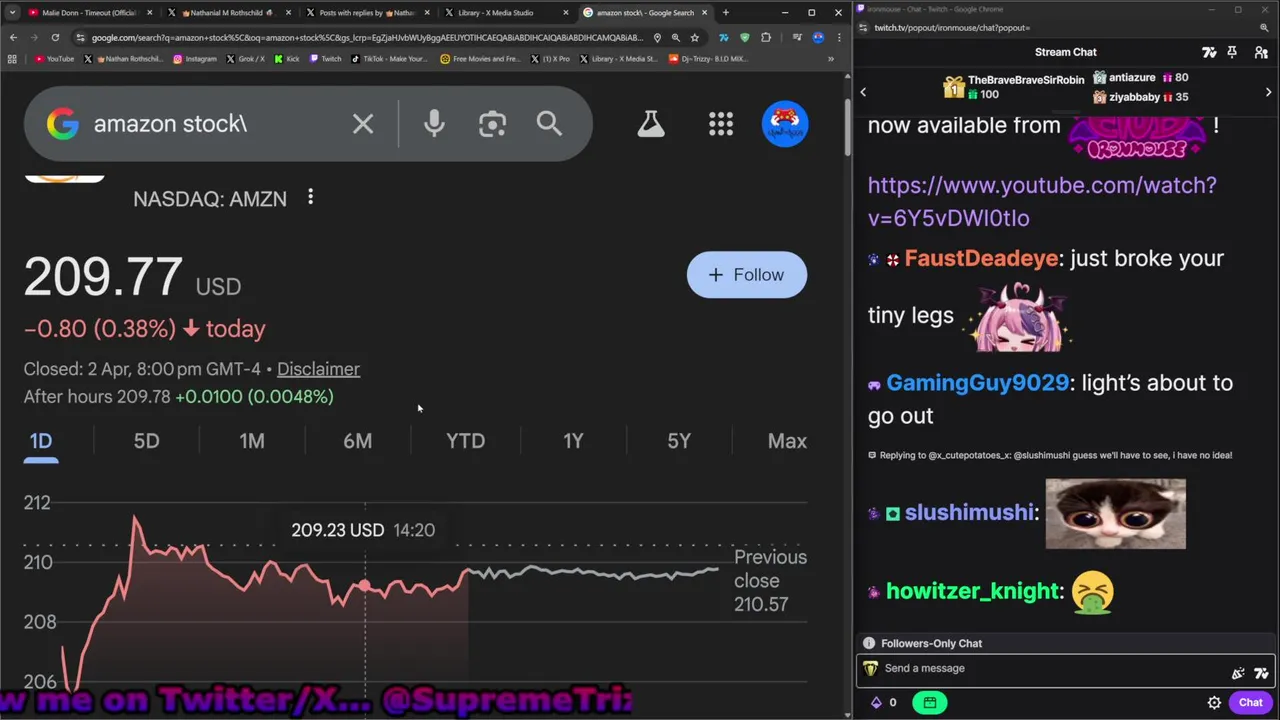The width and height of the screenshot is (1280, 720).
Task: Click howitzer_knight username in chat
Action: coord(972,591)
